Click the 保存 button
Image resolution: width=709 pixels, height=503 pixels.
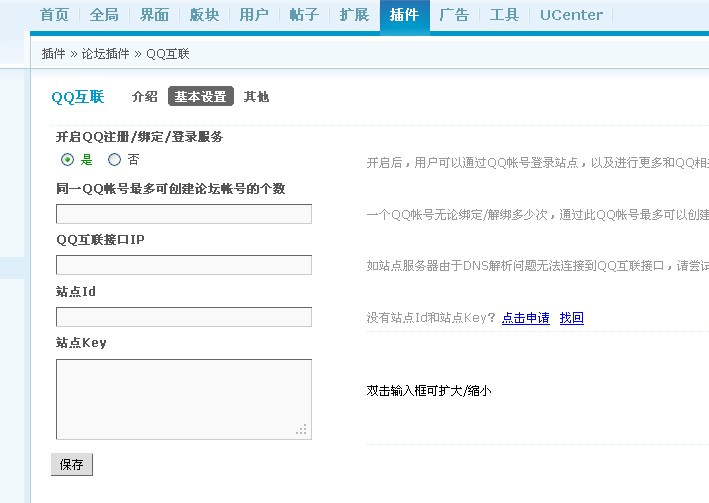(72, 465)
